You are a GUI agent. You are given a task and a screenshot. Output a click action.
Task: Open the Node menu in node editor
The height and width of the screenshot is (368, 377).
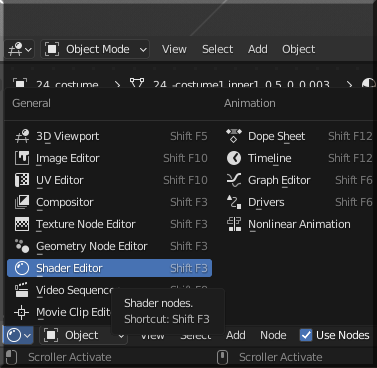(273, 335)
